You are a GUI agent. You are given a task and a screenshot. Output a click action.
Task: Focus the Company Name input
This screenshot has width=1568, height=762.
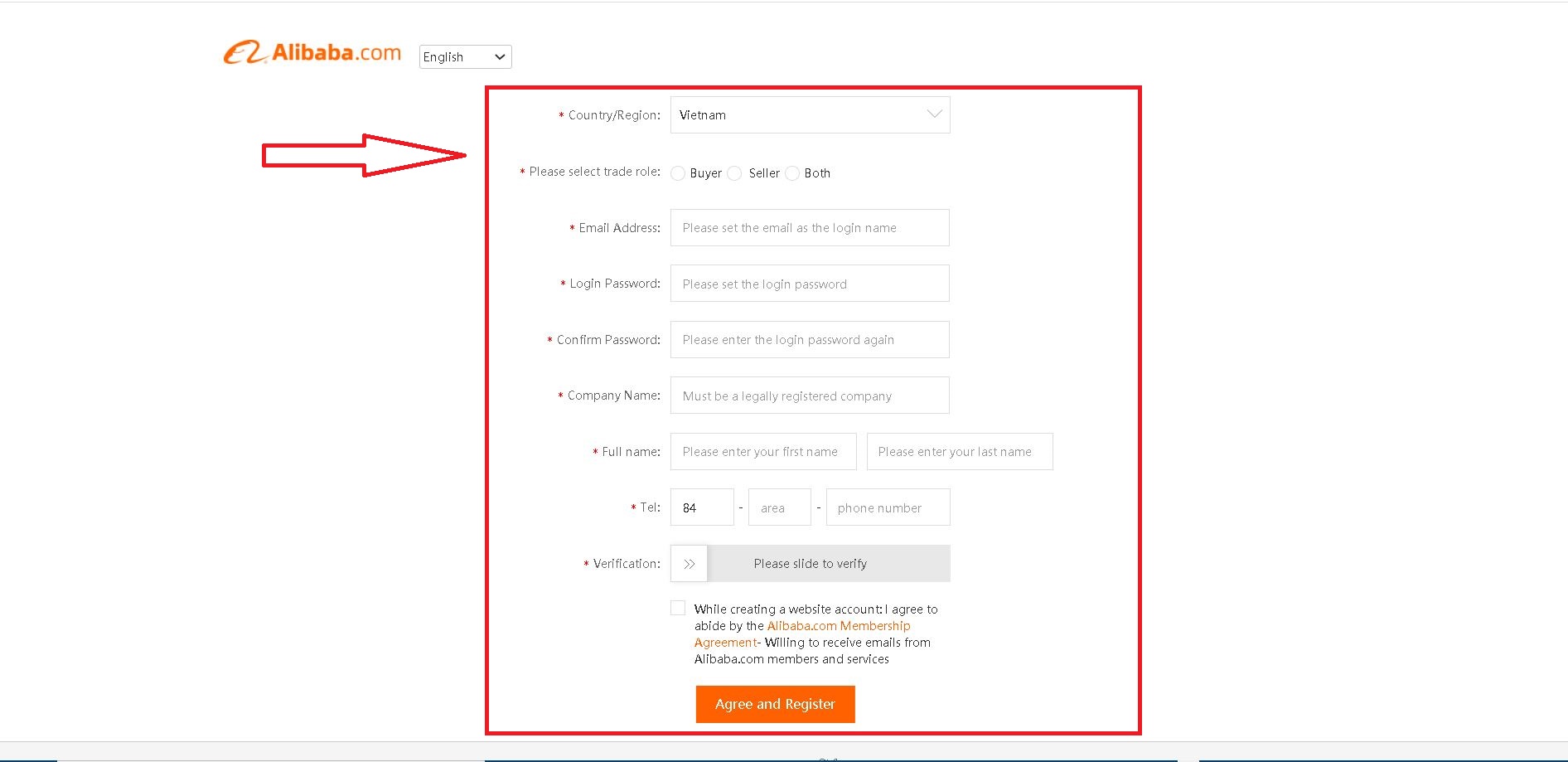coord(810,396)
